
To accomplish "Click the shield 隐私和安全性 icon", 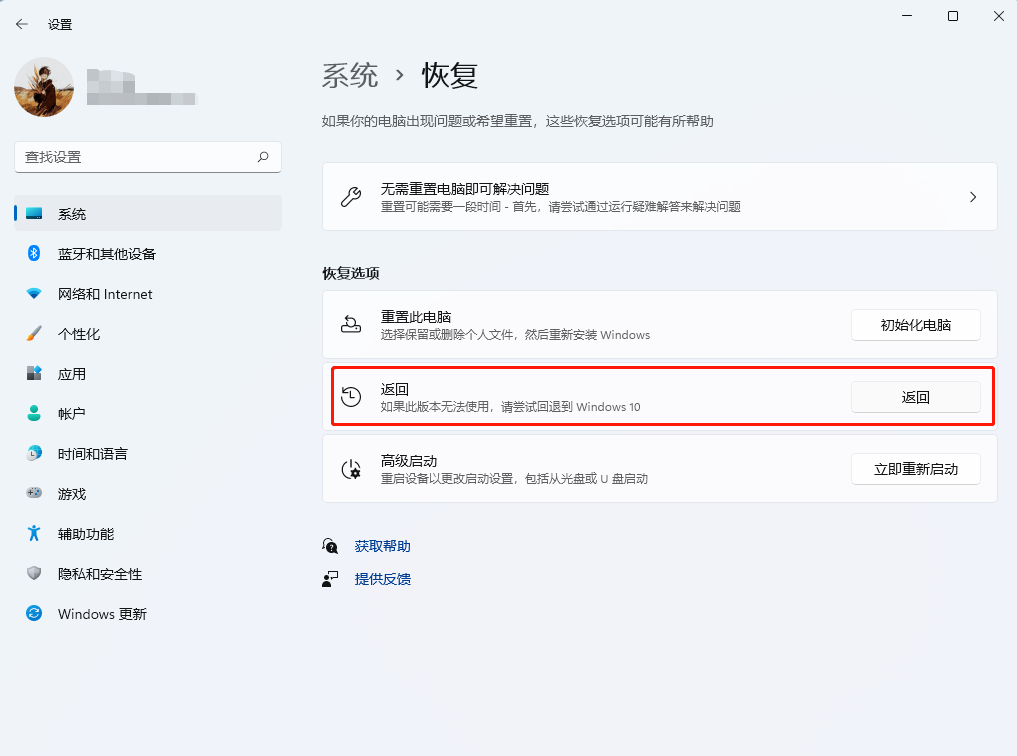I will (34, 573).
